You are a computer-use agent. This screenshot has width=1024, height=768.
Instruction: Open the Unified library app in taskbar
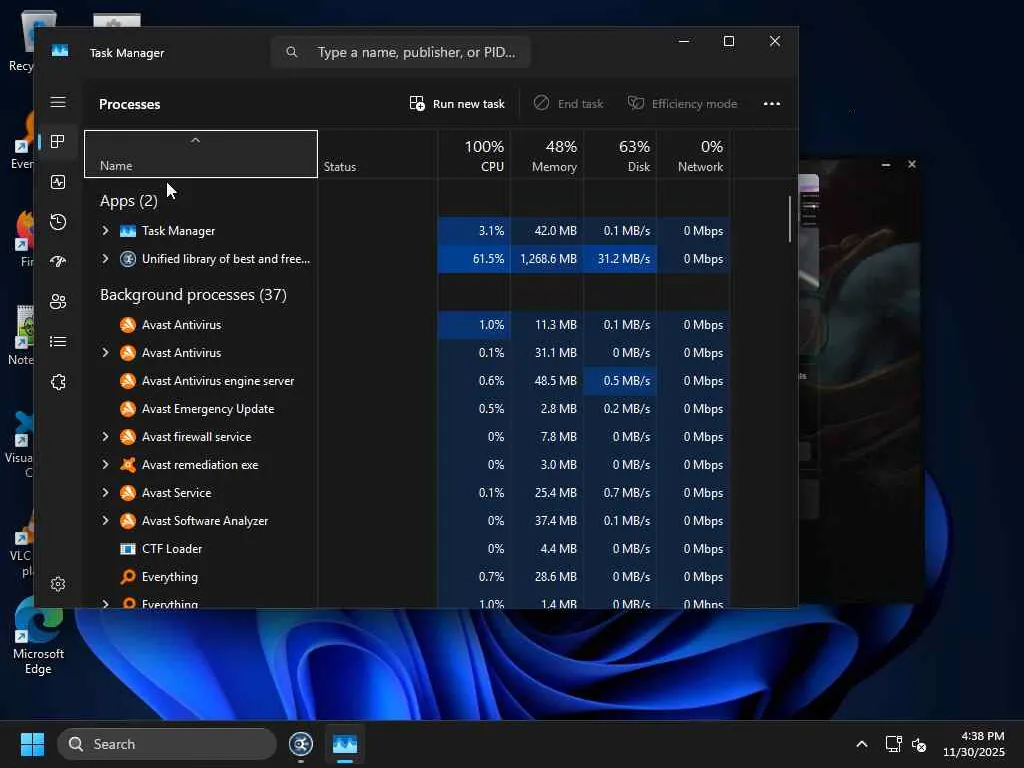point(301,744)
